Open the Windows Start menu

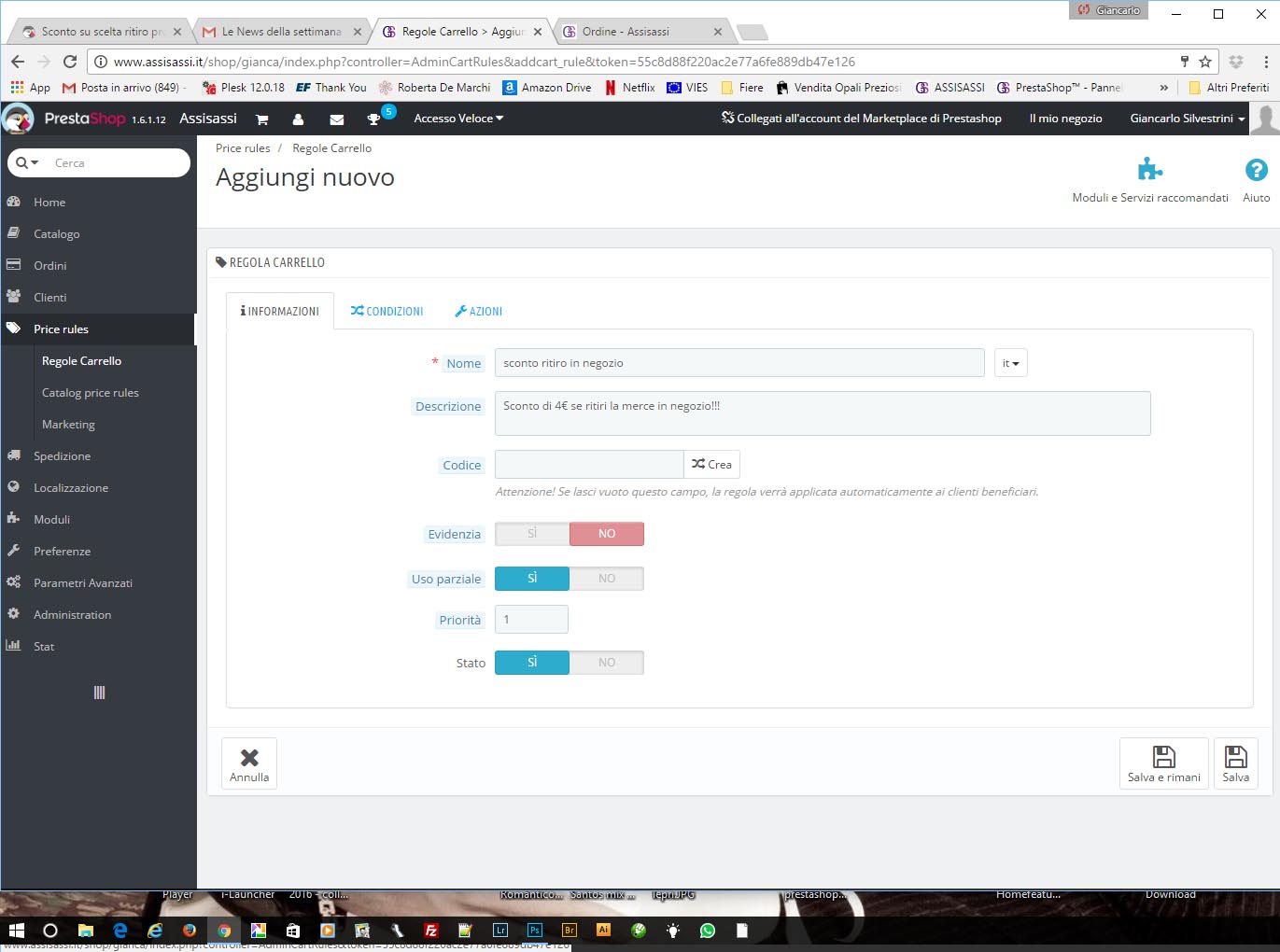point(16,931)
